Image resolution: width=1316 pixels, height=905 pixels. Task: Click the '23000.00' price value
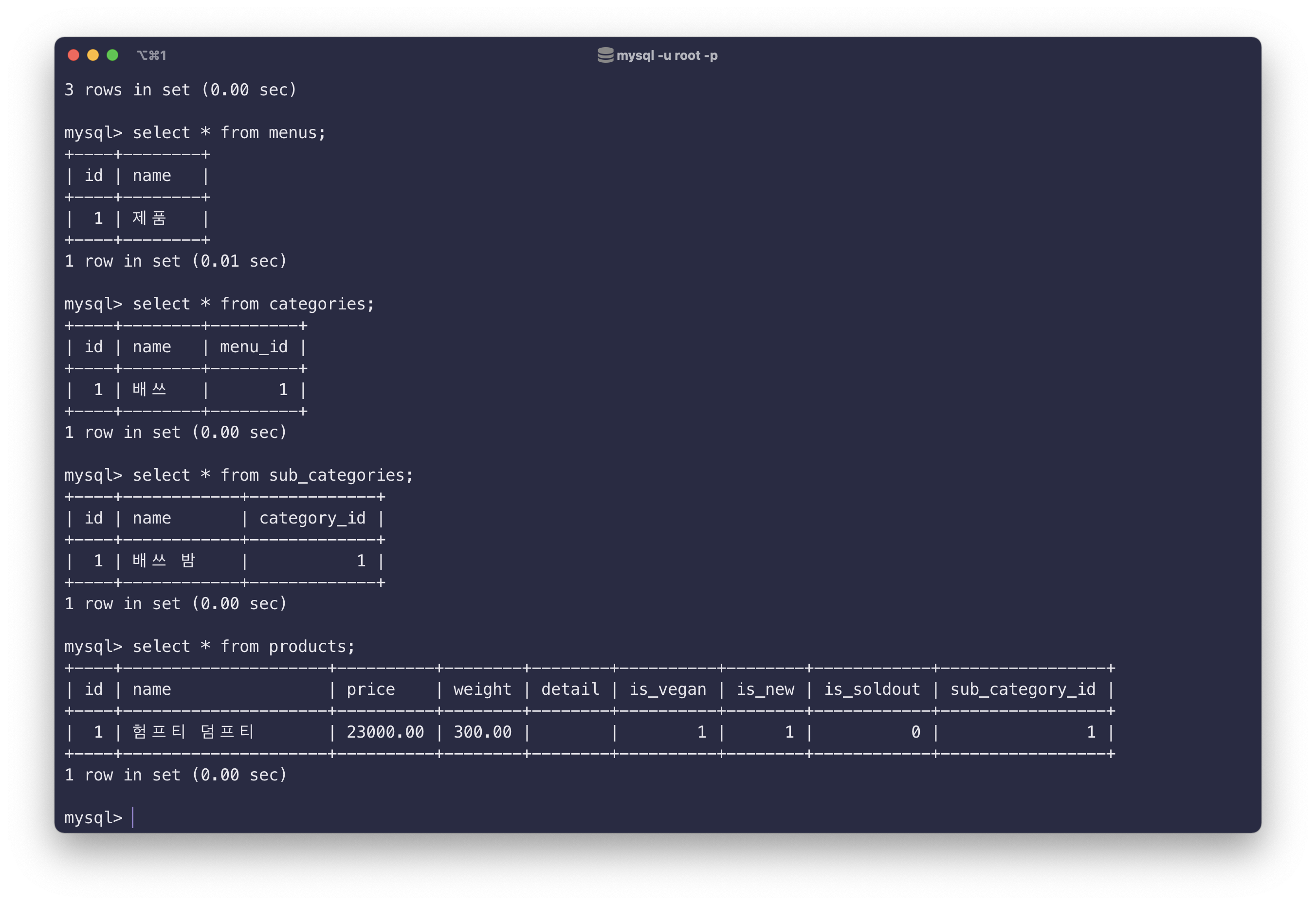[x=385, y=733]
